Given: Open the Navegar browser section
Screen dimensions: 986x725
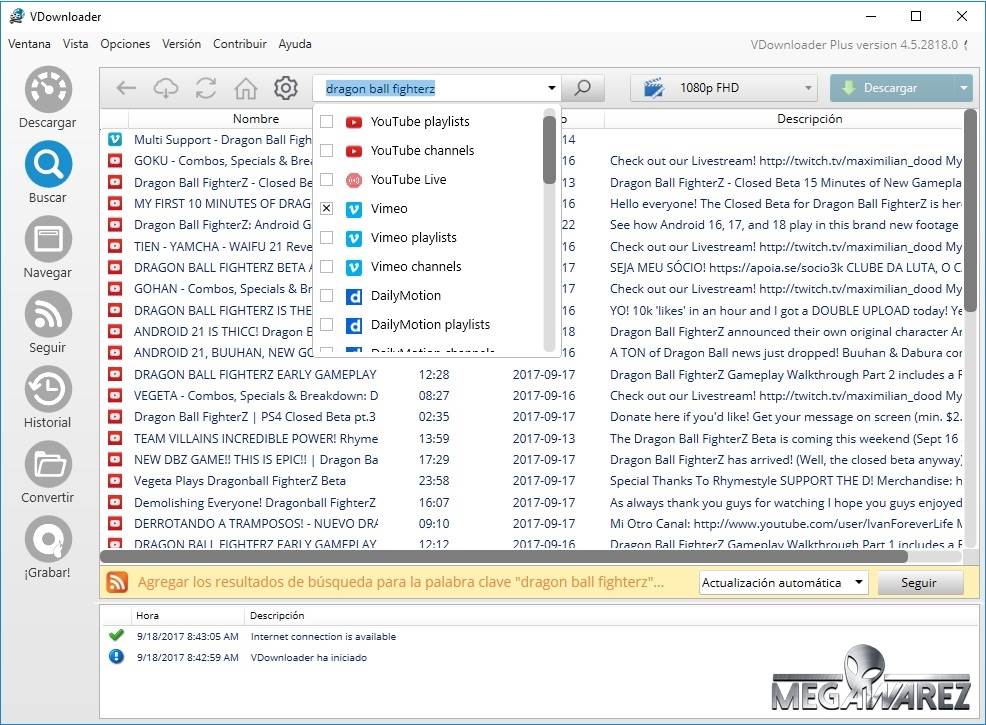Looking at the screenshot, I should [x=48, y=247].
